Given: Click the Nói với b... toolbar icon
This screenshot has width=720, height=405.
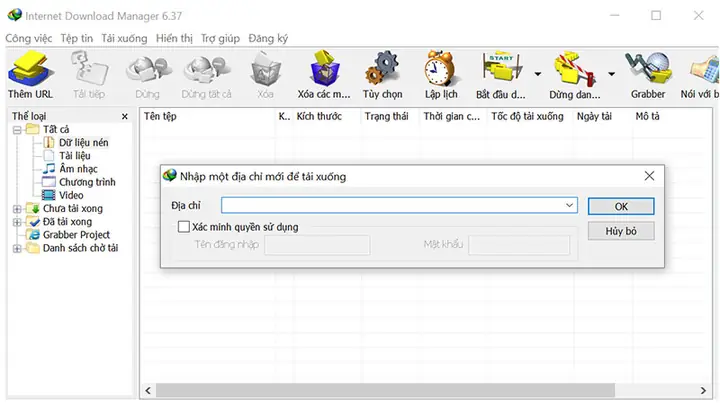Looking at the screenshot, I should tap(704, 70).
